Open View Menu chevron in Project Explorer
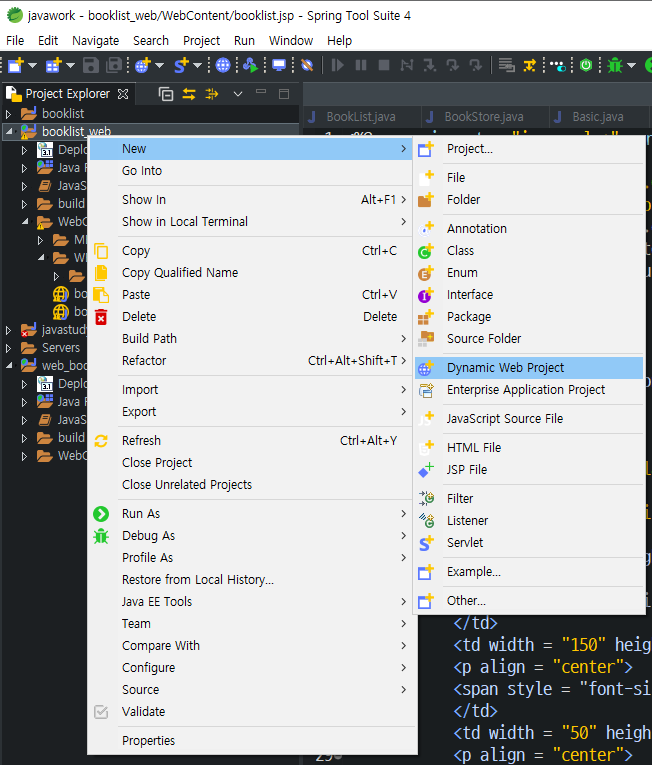The height and width of the screenshot is (765, 652). point(238,94)
